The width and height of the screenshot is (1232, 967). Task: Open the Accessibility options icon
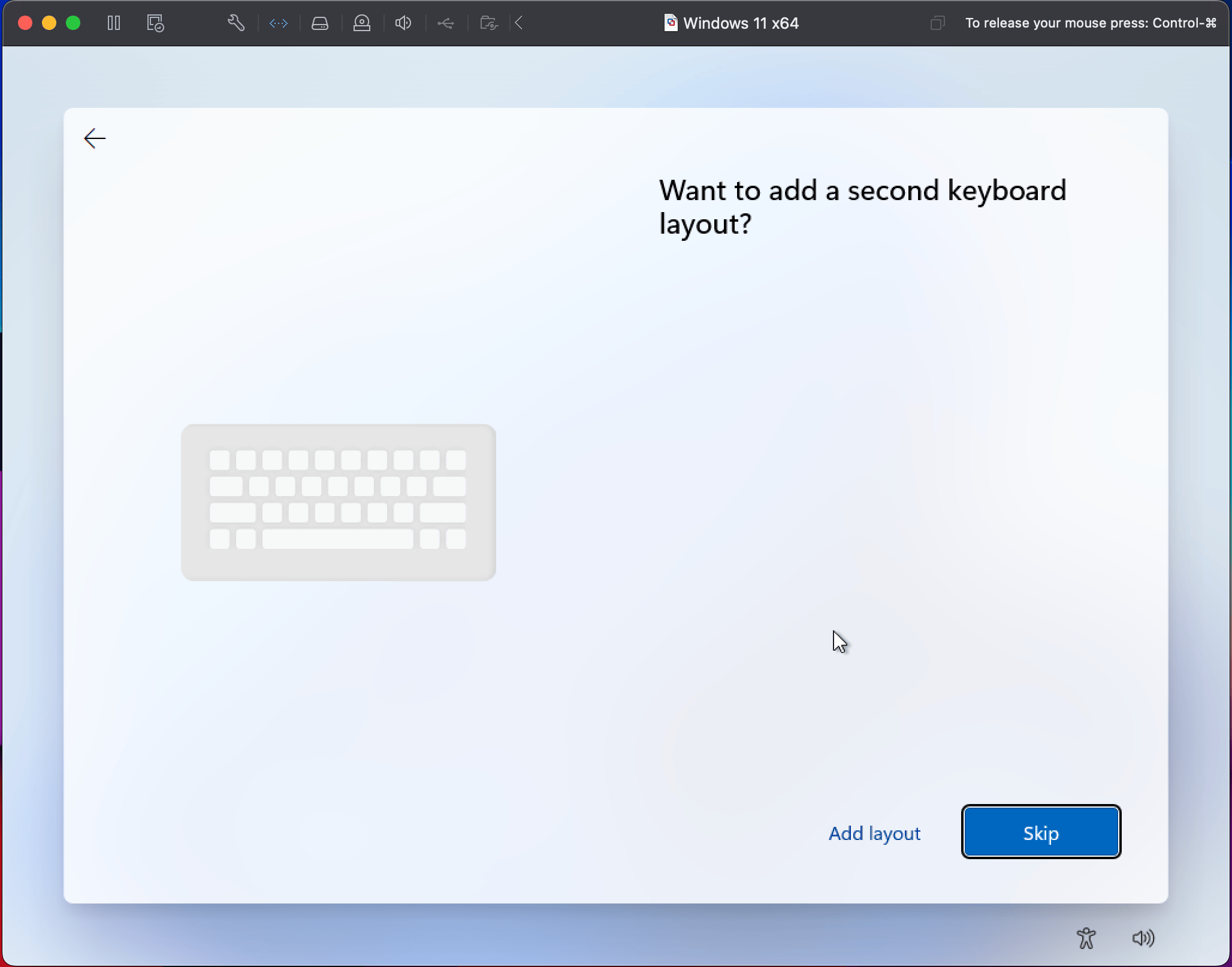coord(1086,938)
